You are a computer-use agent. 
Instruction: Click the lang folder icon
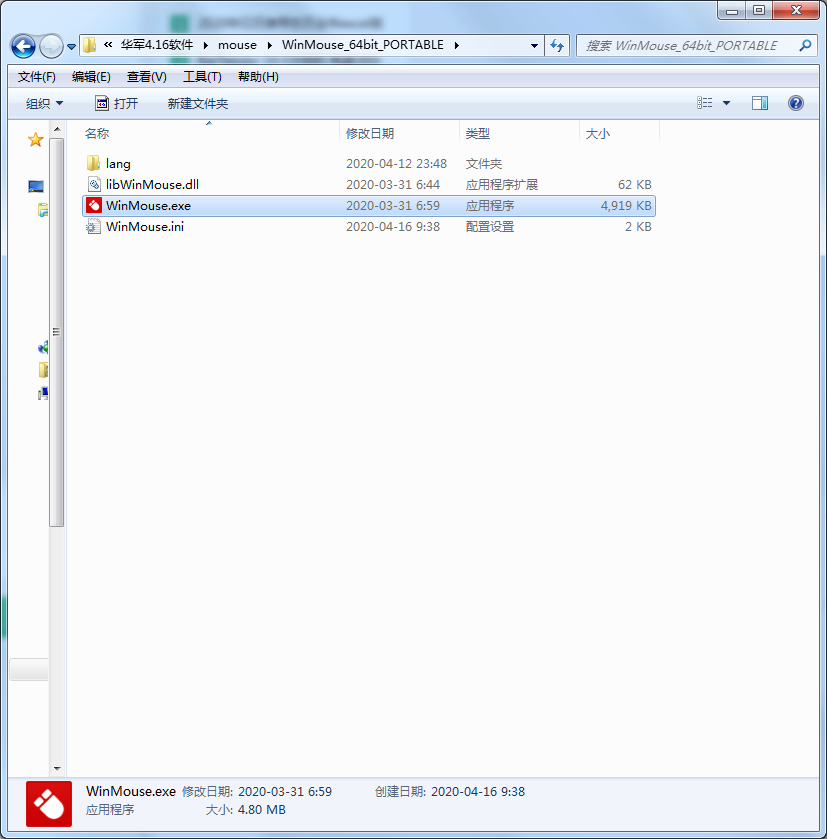pos(93,164)
